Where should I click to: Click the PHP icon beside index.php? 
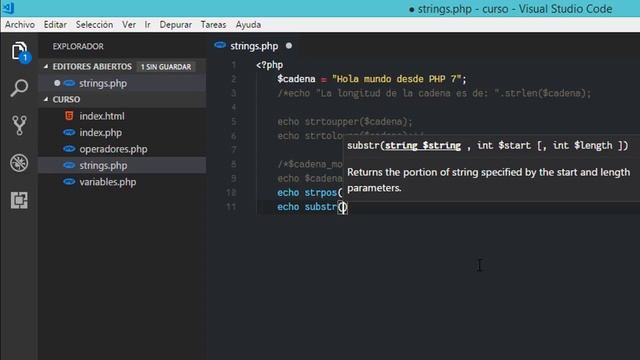click(69, 132)
